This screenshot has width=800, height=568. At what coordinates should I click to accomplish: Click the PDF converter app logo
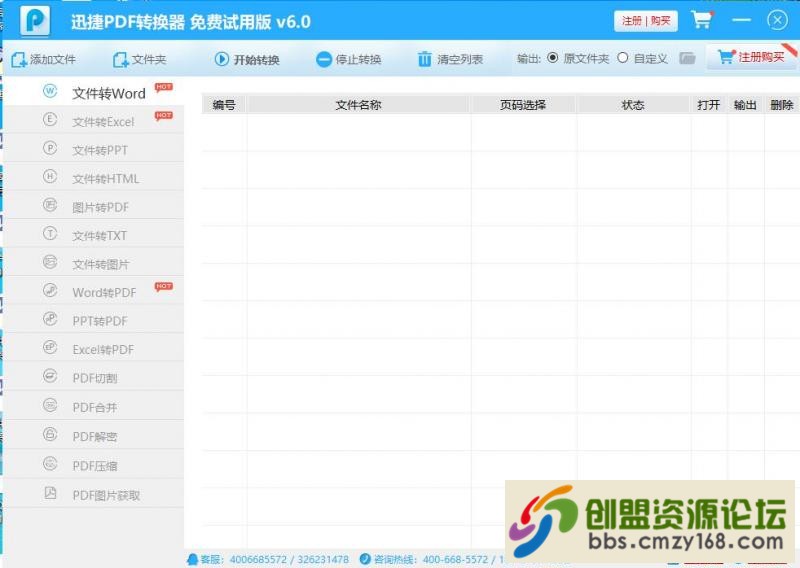35,20
